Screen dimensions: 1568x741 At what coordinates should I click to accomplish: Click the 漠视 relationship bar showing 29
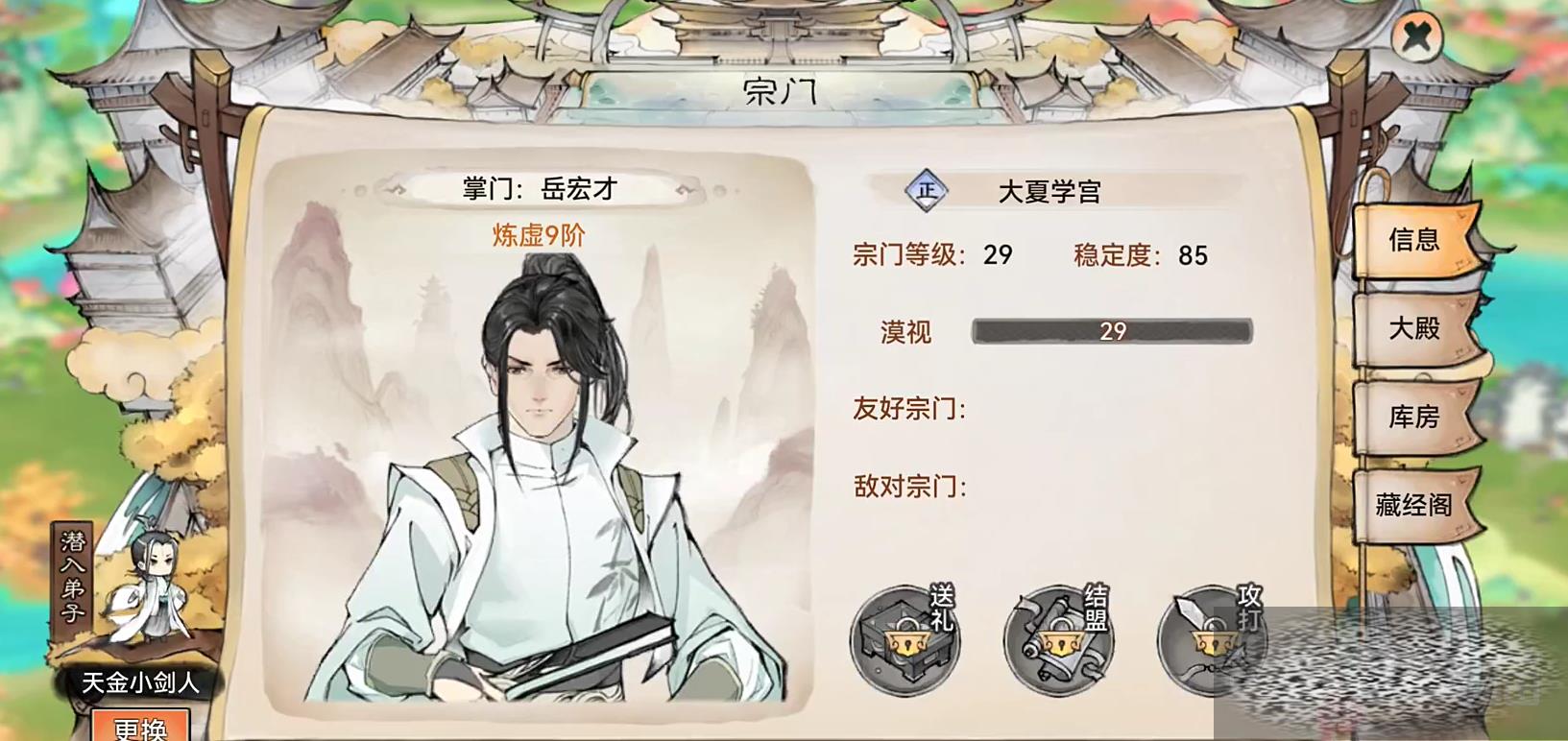(x=1112, y=331)
